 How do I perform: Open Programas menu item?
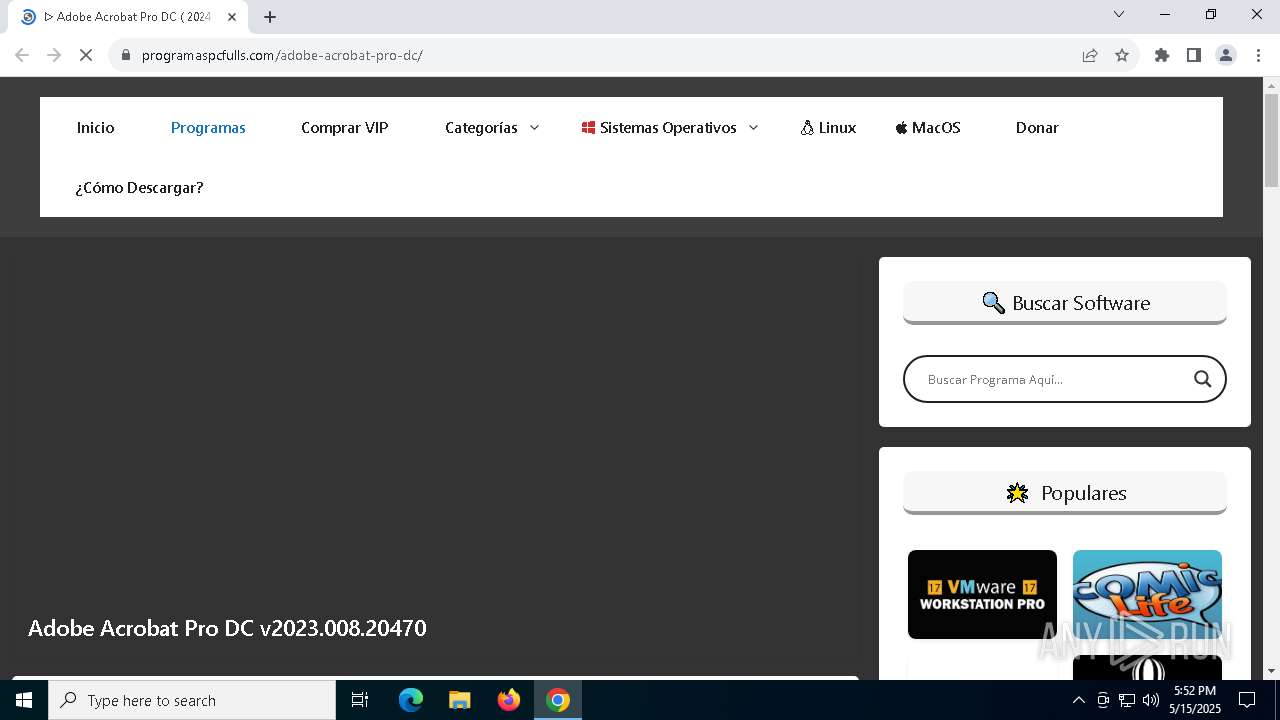(208, 128)
